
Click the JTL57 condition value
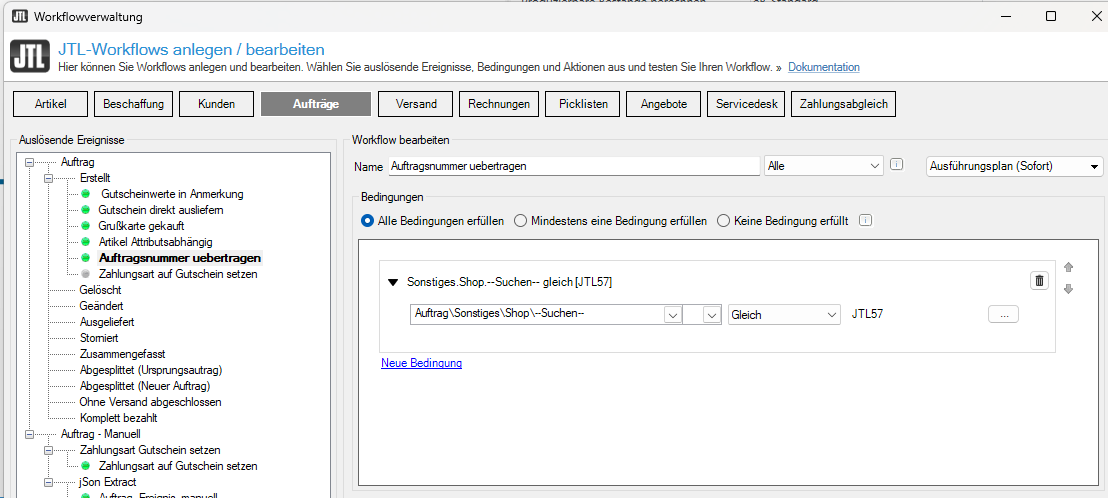pyautogui.click(x=867, y=315)
